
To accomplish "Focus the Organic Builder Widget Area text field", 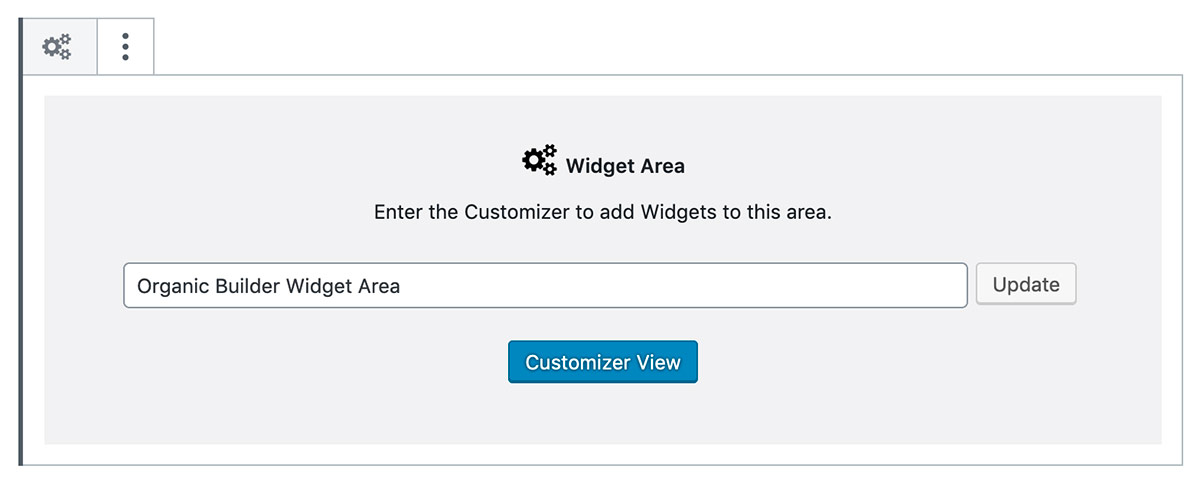I will (x=545, y=285).
